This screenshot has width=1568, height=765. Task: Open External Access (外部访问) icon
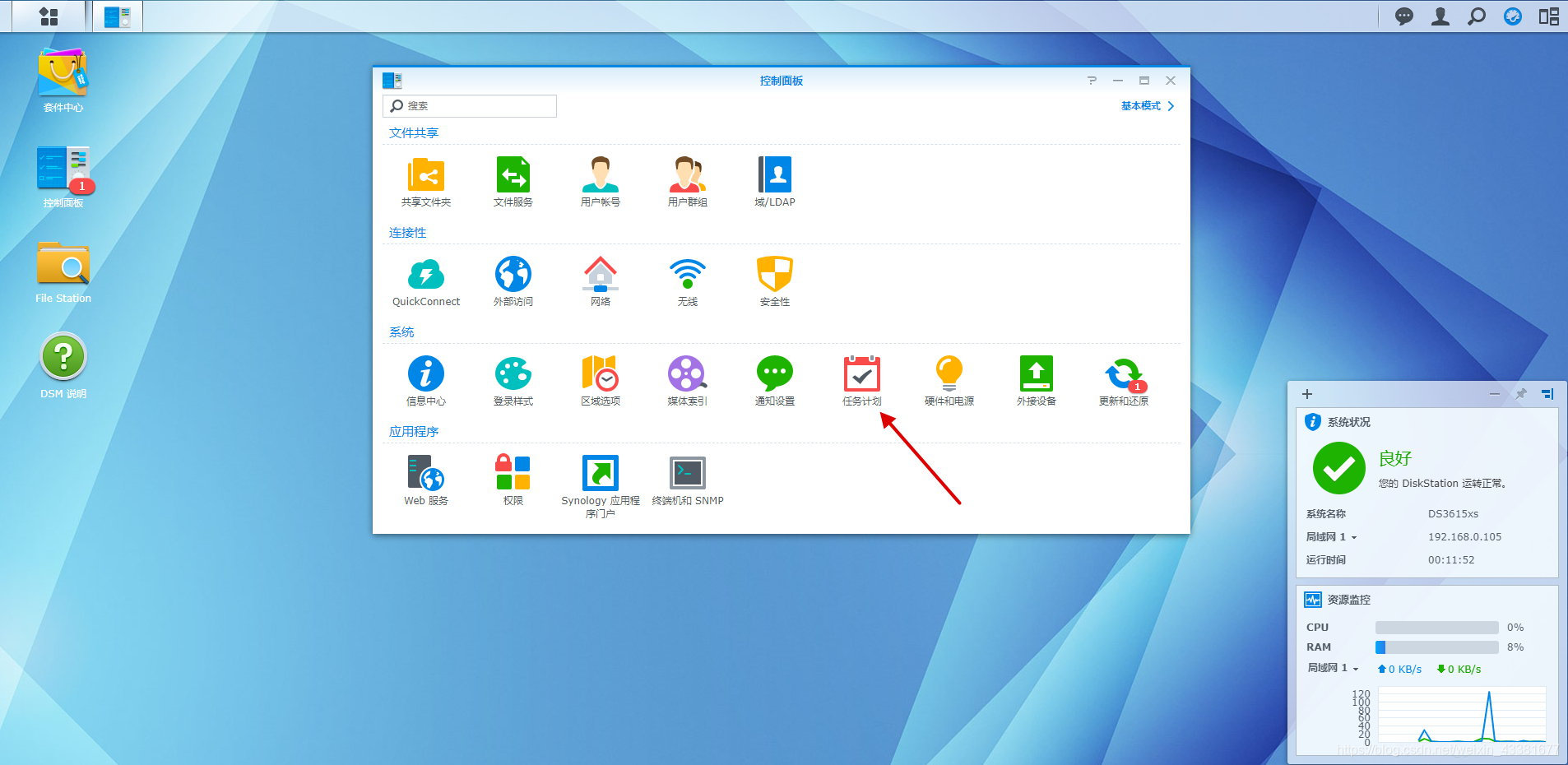[x=513, y=275]
